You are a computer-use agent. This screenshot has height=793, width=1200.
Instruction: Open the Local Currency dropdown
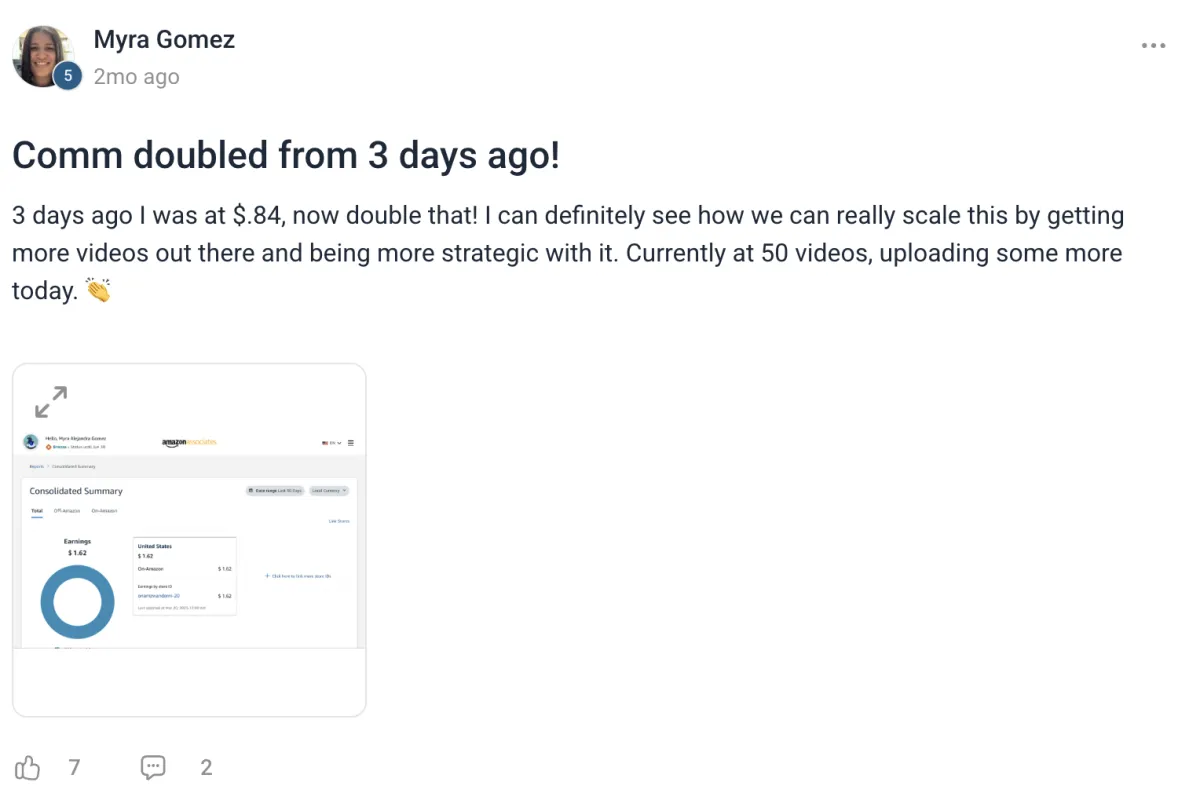pyautogui.click(x=329, y=491)
